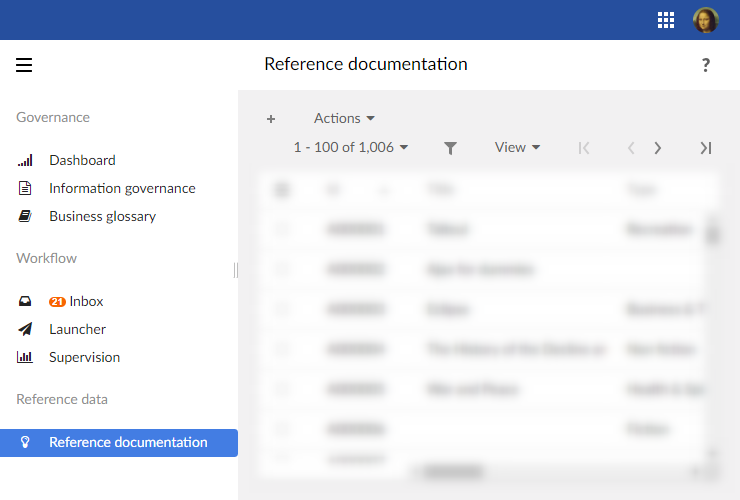This screenshot has height=500, width=740.
Task: Open the table filter funnel icon
Action: [x=451, y=148]
